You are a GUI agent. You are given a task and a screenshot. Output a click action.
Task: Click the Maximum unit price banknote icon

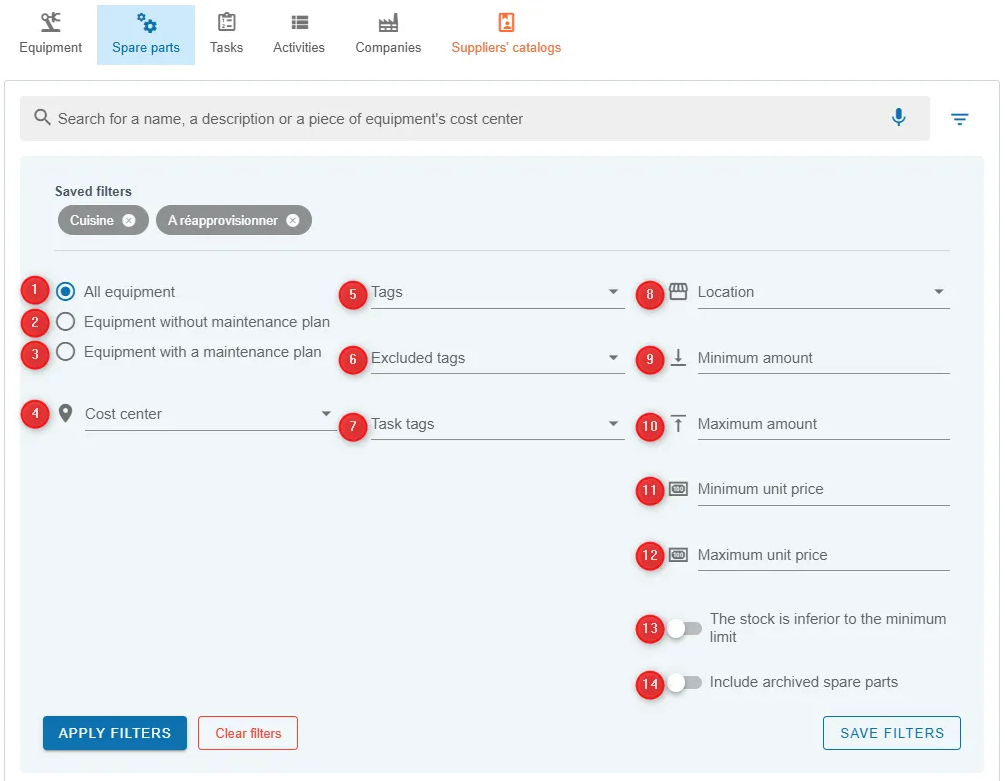(x=678, y=555)
